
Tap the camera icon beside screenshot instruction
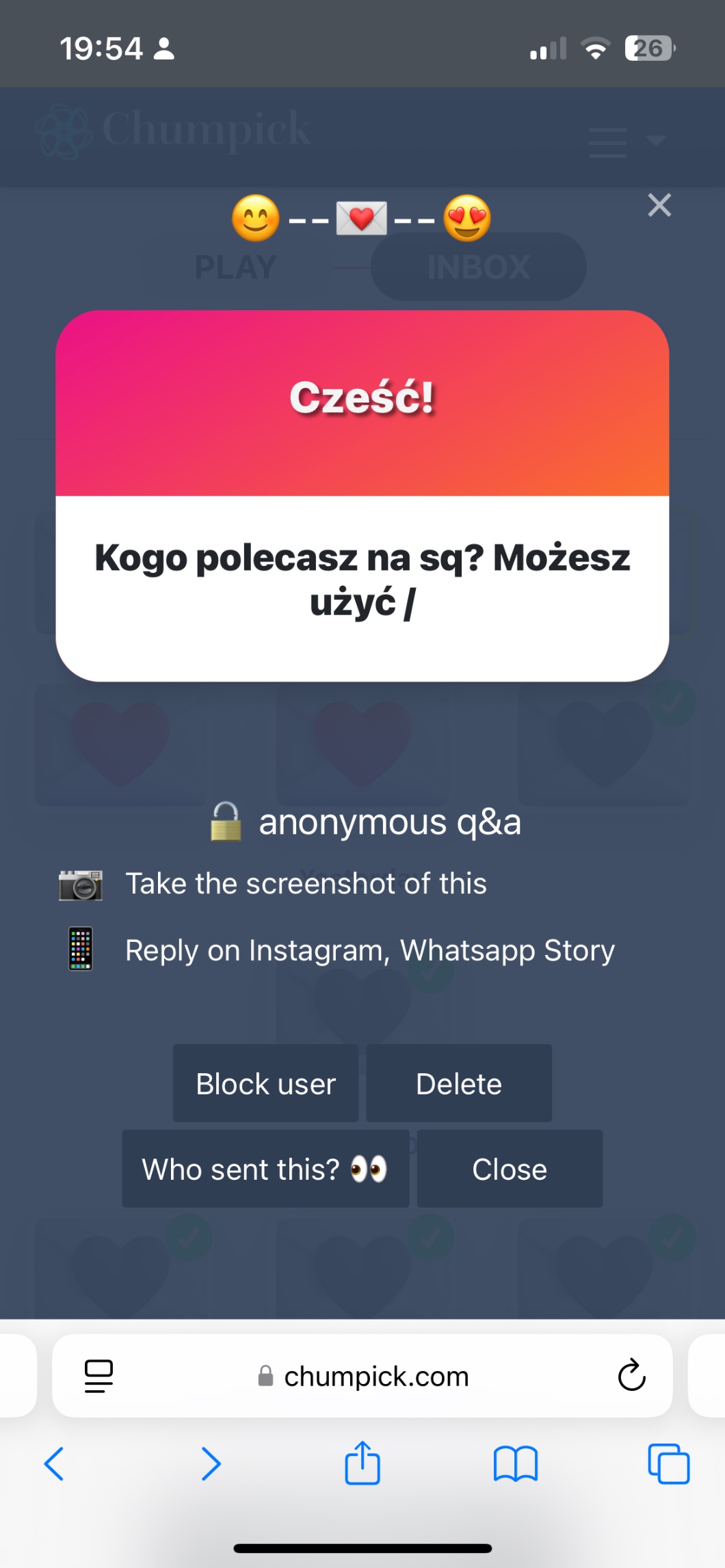(x=81, y=884)
